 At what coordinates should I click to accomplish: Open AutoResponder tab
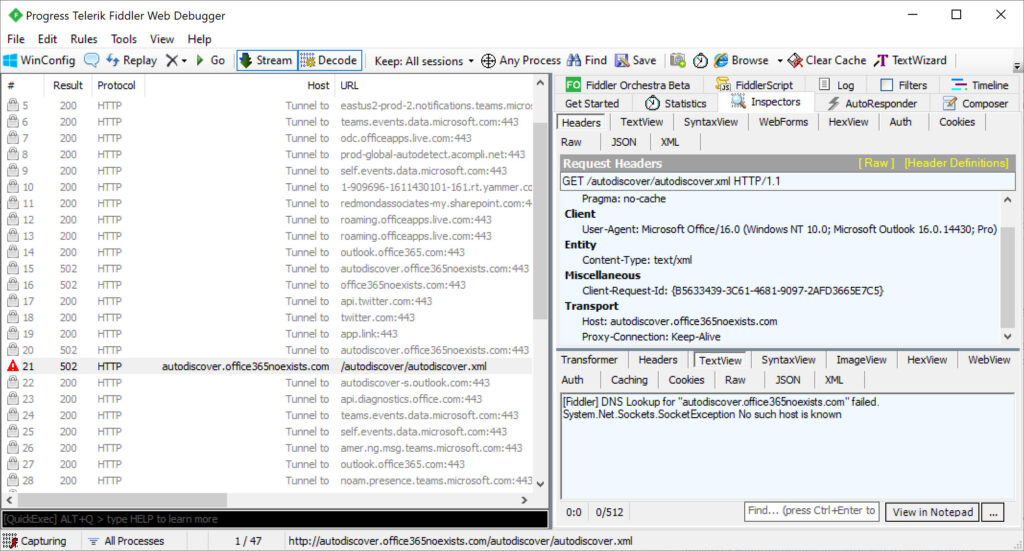872,103
